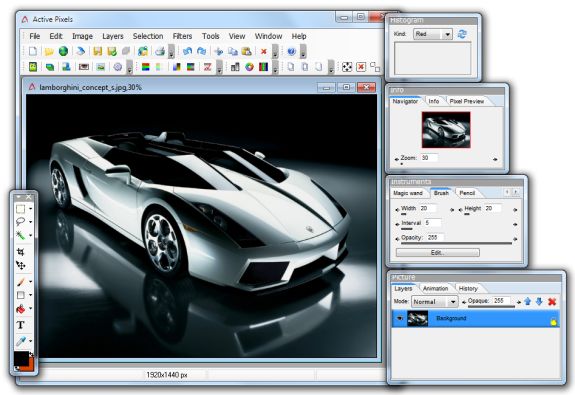Move layer up with blue up arrow
Screen dimensions: 575x395
coord(527,301)
